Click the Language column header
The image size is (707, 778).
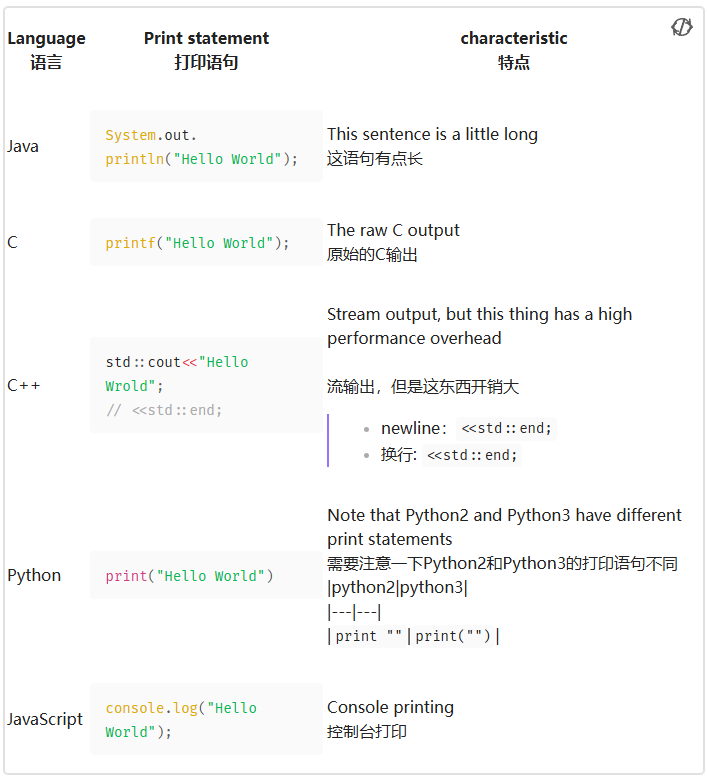pyautogui.click(x=46, y=50)
